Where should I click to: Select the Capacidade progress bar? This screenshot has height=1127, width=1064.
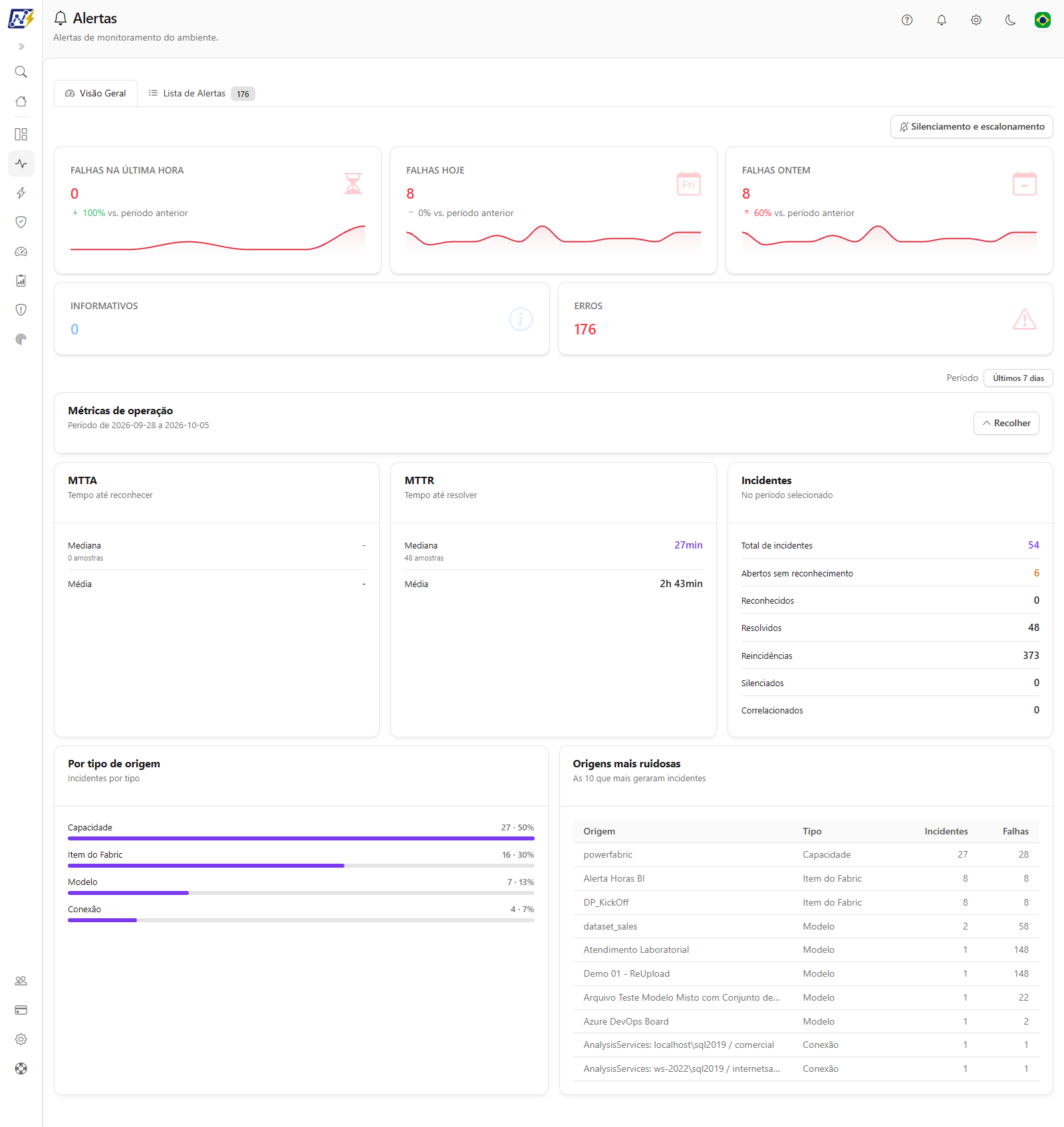click(x=301, y=838)
